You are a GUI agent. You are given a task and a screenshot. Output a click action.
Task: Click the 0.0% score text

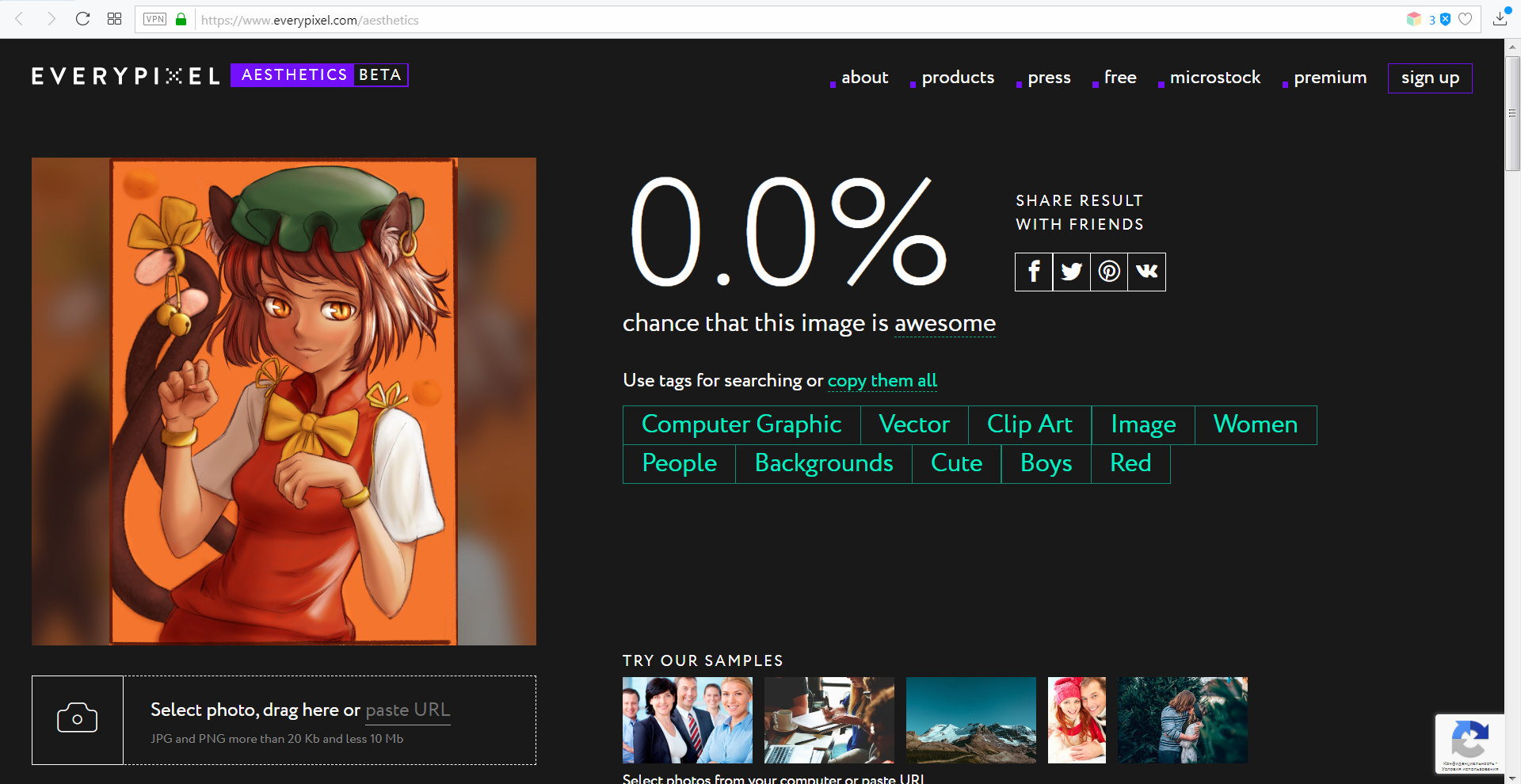pos(788,231)
